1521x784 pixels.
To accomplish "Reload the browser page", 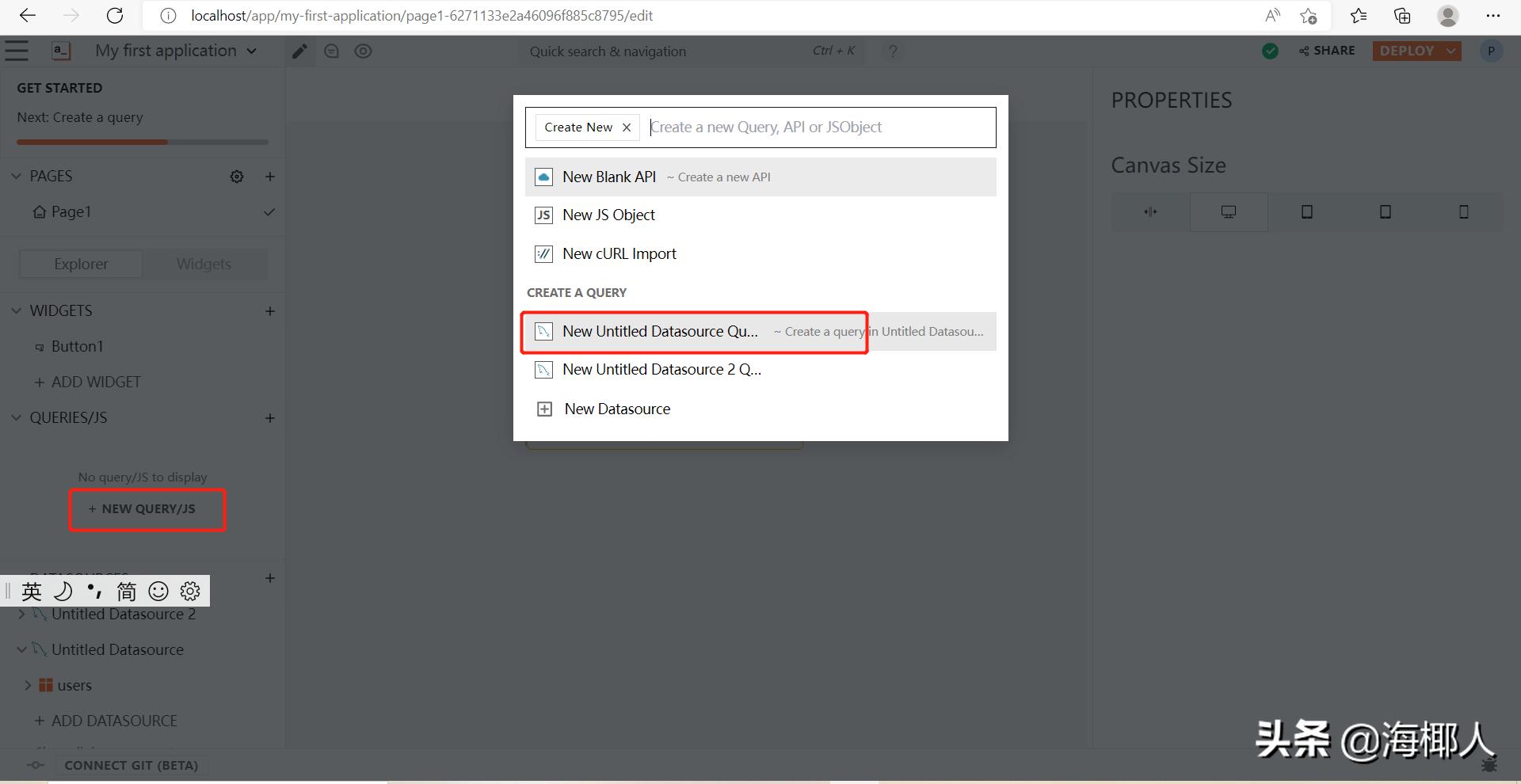I will (115, 15).
